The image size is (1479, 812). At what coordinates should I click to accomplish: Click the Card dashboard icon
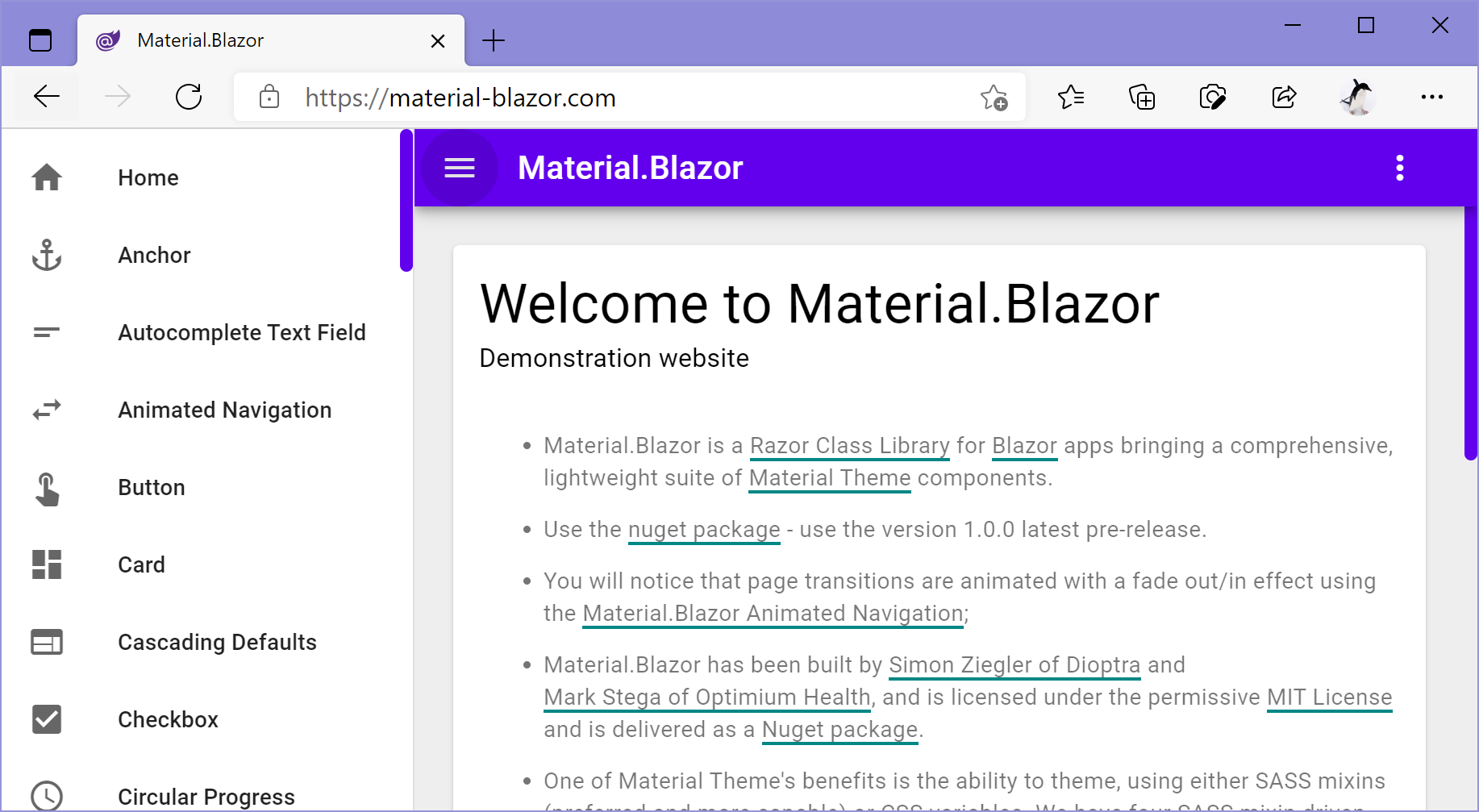point(46,564)
